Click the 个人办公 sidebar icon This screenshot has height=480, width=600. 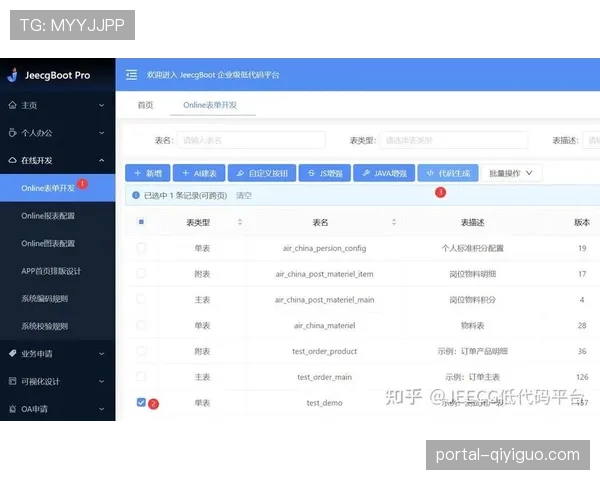click(13, 132)
